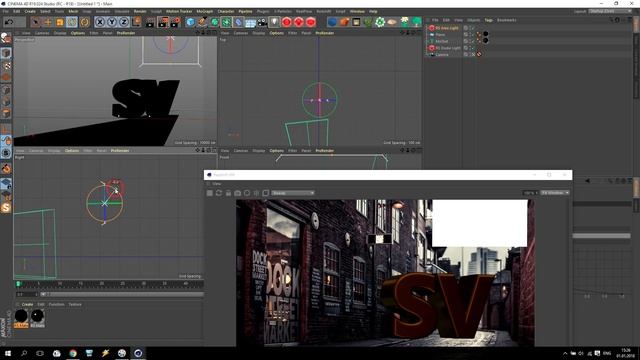Open the MoGraph menu
This screenshot has width=640, height=360.
[x=204, y=11]
